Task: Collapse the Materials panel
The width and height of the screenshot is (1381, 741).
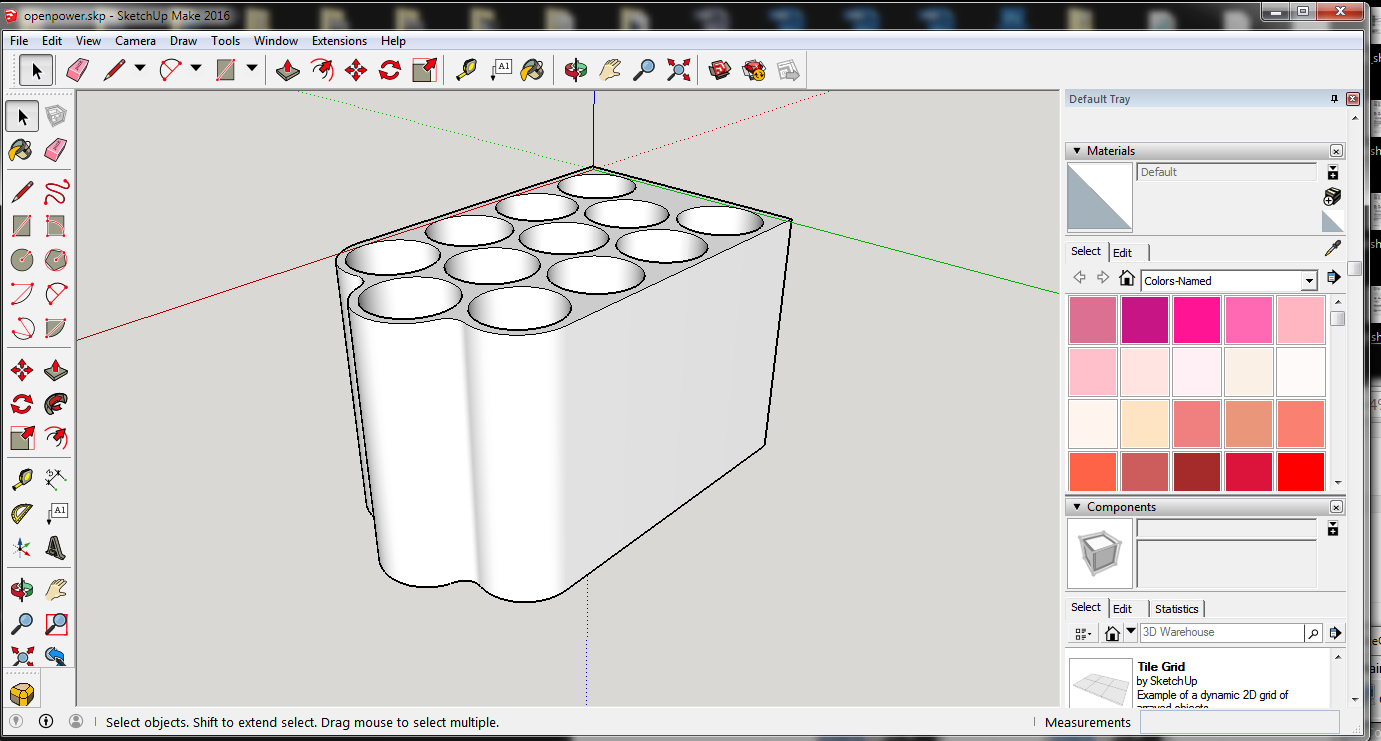Action: pyautogui.click(x=1077, y=151)
